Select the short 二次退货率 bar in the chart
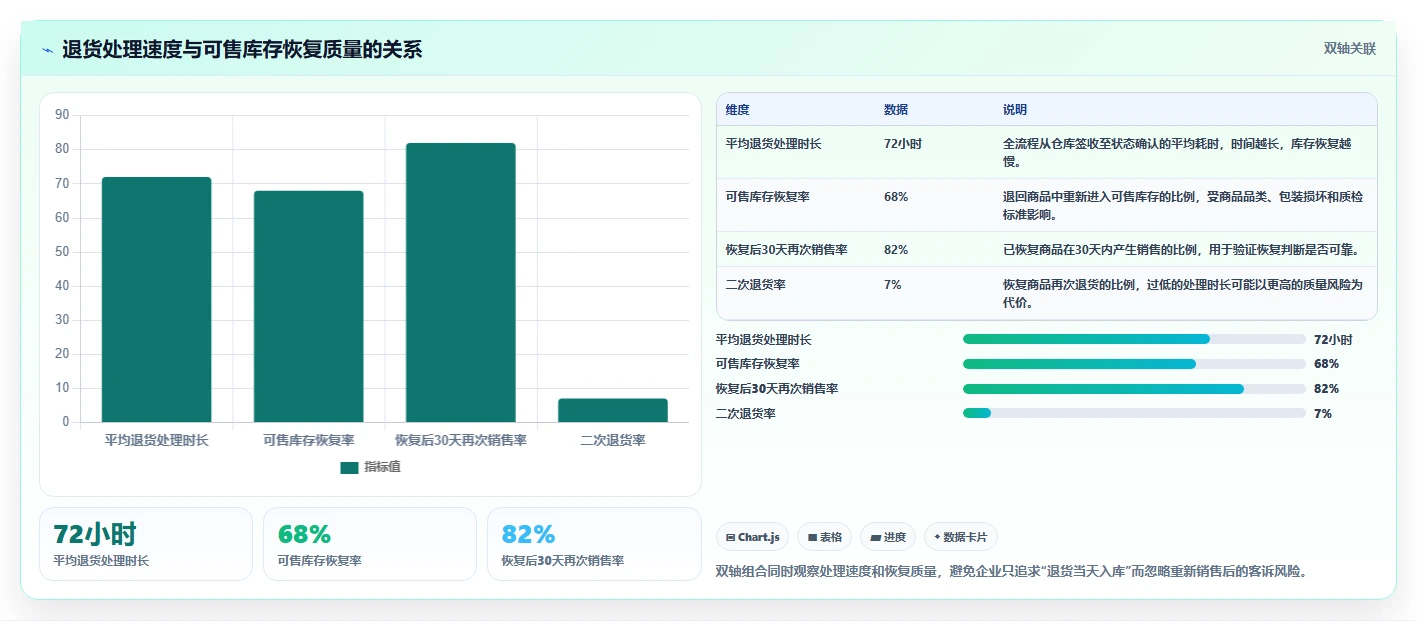The image size is (1417, 621). tap(612, 410)
